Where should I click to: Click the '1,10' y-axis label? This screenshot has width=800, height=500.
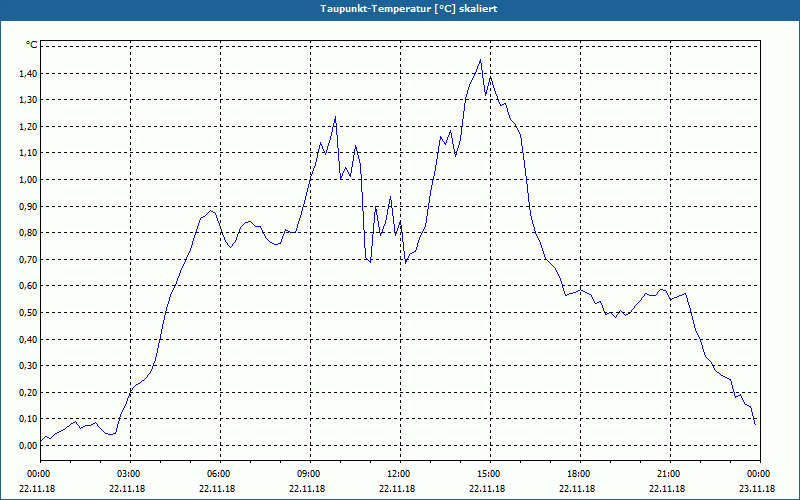tap(29, 153)
